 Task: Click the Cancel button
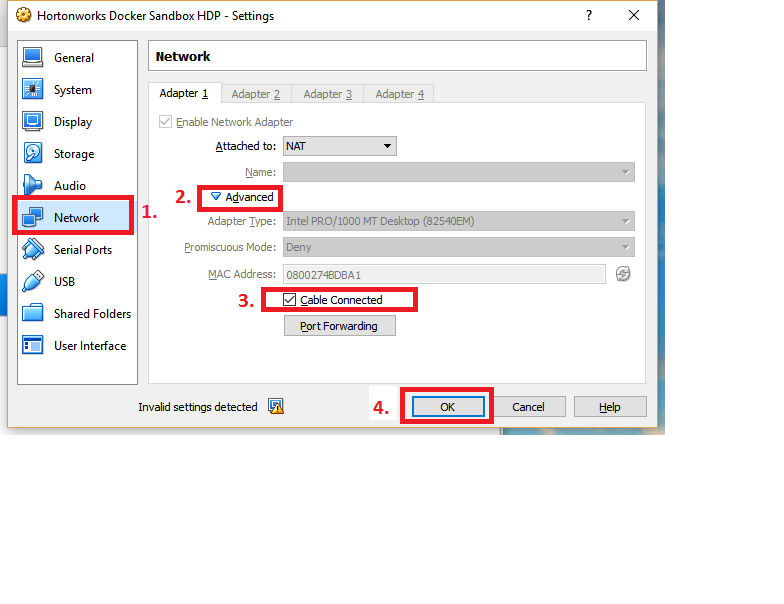528,406
